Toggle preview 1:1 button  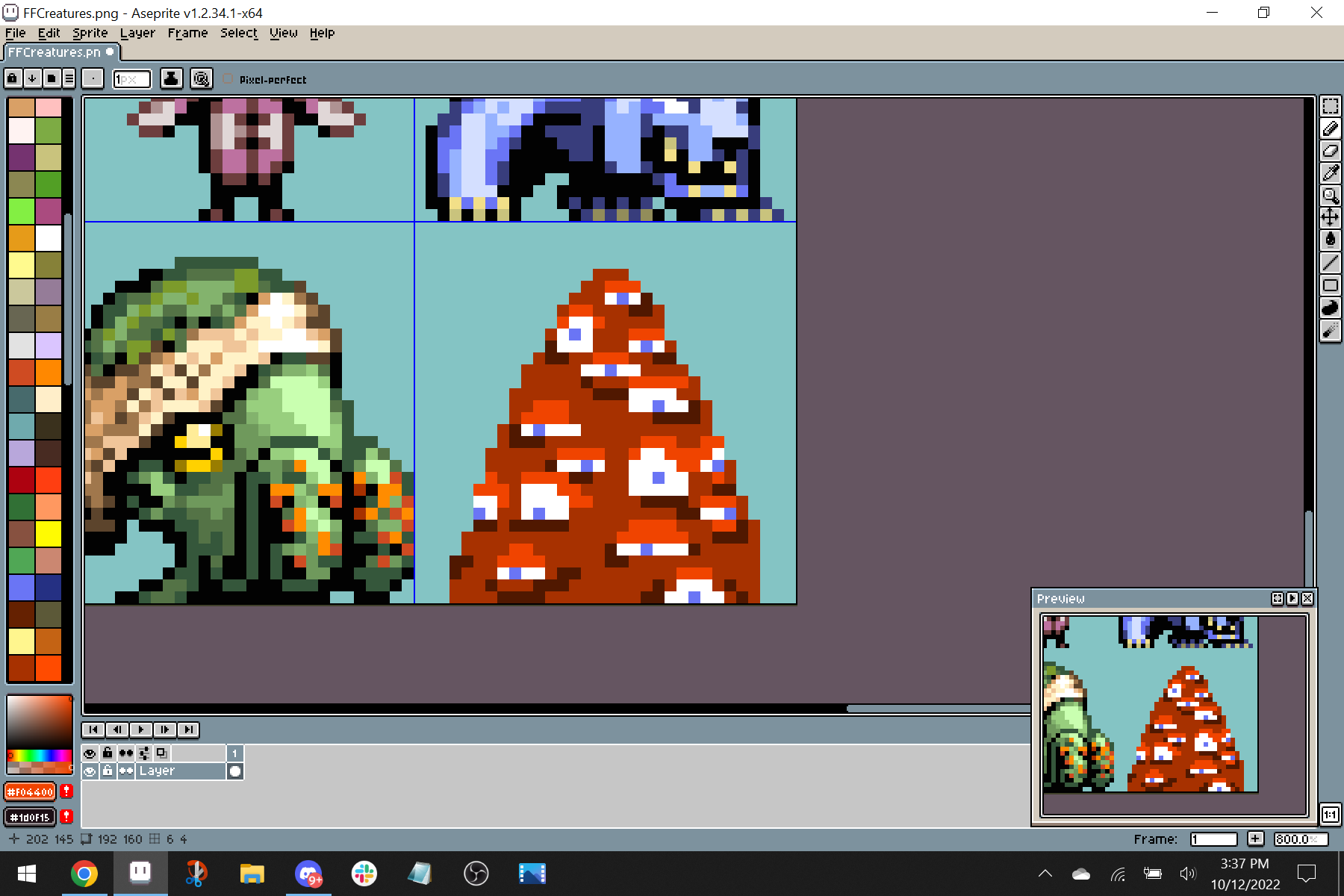tap(1330, 814)
